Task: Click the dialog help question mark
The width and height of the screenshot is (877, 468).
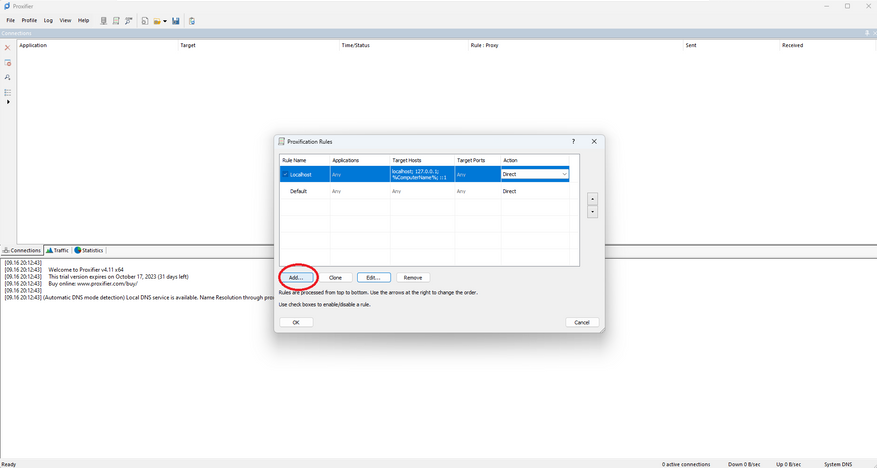Action: [x=573, y=141]
